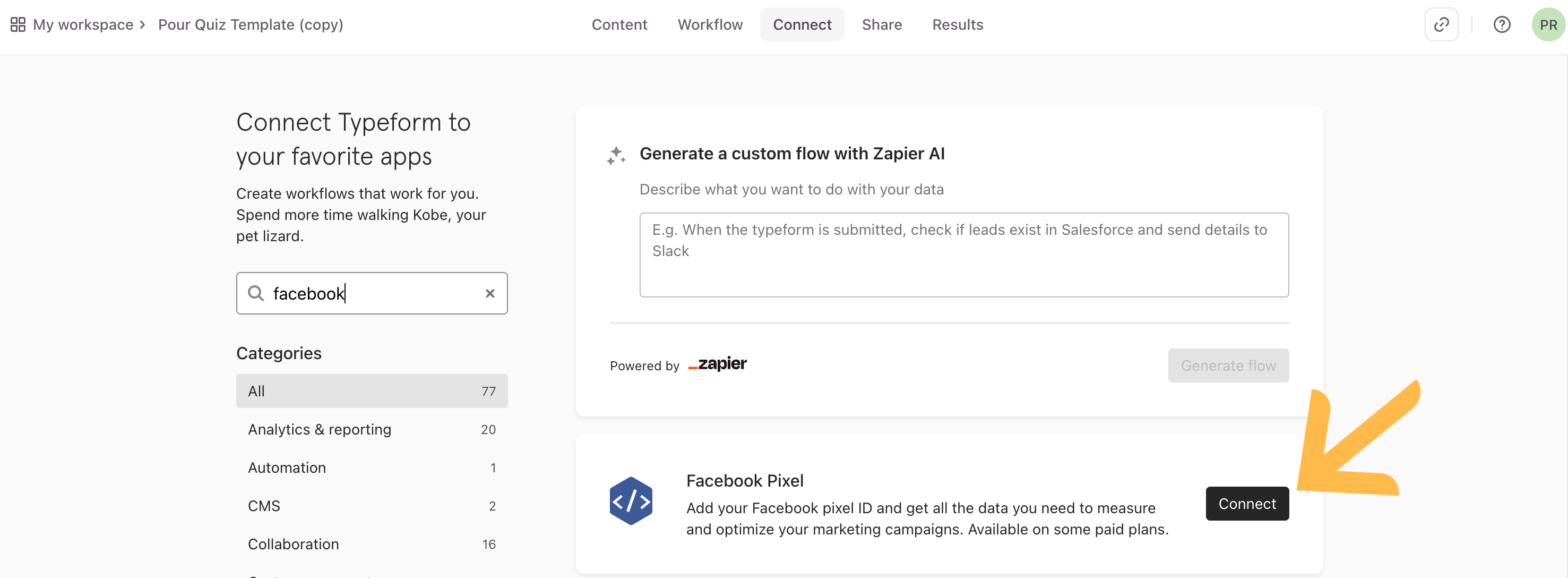
Task: Click the Facebook Pixel code icon
Action: pyautogui.click(x=631, y=500)
